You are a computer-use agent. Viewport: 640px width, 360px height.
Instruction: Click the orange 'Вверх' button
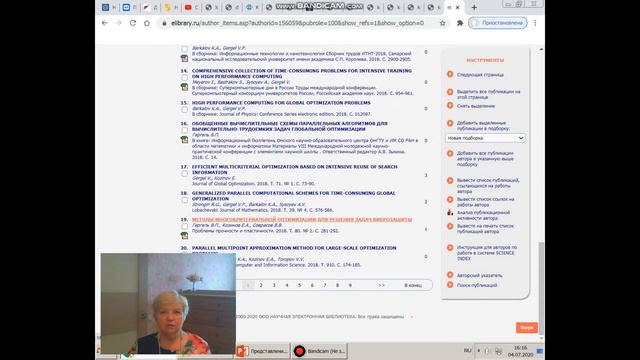point(527,327)
